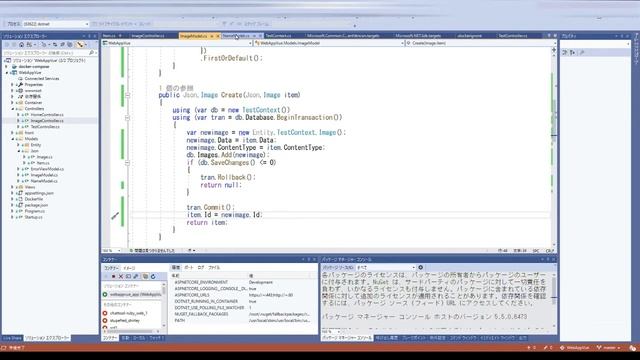The height and width of the screenshot is (360, 640).
Task: Open the WebAppVue project navigation dropdown
Action: coord(250,43)
